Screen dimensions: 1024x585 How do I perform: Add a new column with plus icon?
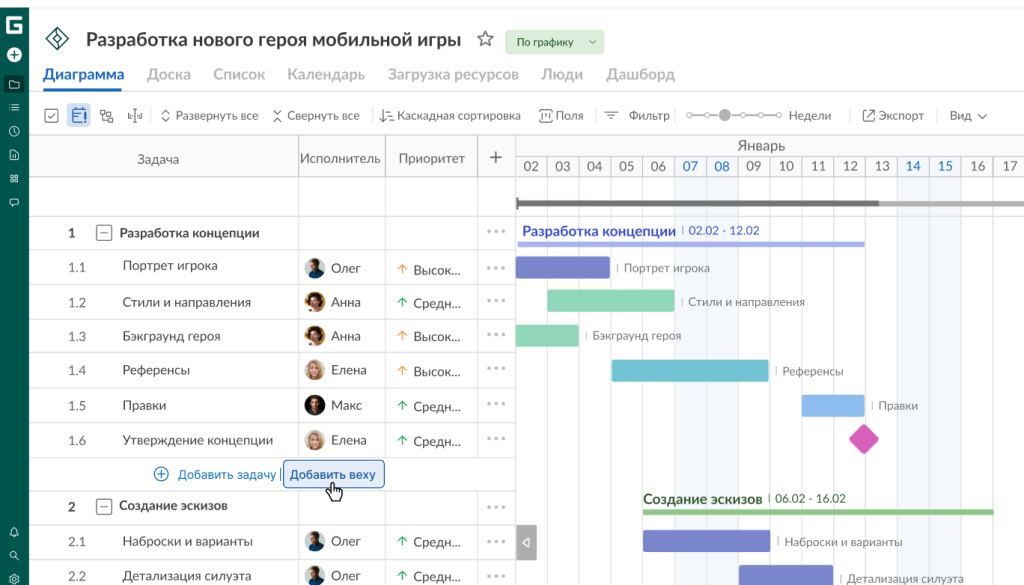[x=496, y=158]
